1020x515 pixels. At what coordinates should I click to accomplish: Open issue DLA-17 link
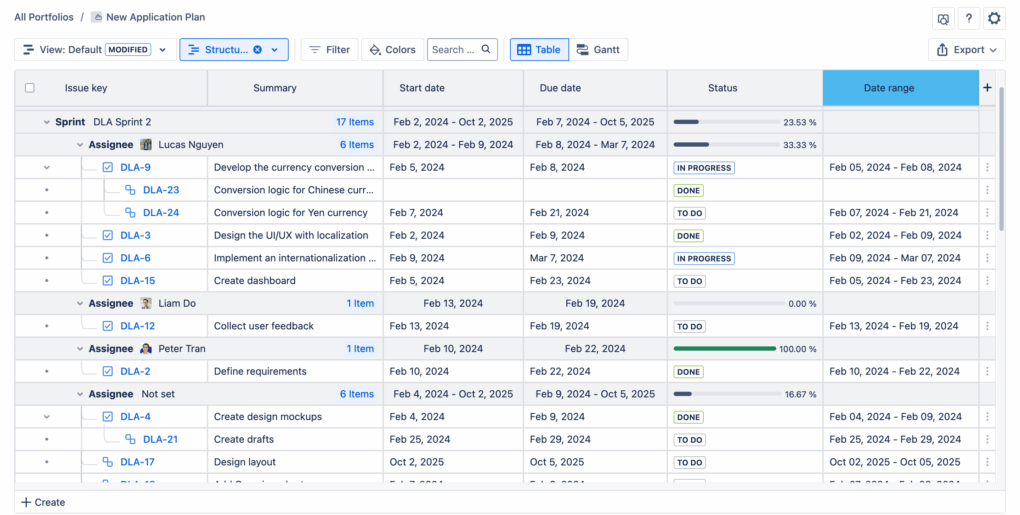pyautogui.click(x=137, y=462)
